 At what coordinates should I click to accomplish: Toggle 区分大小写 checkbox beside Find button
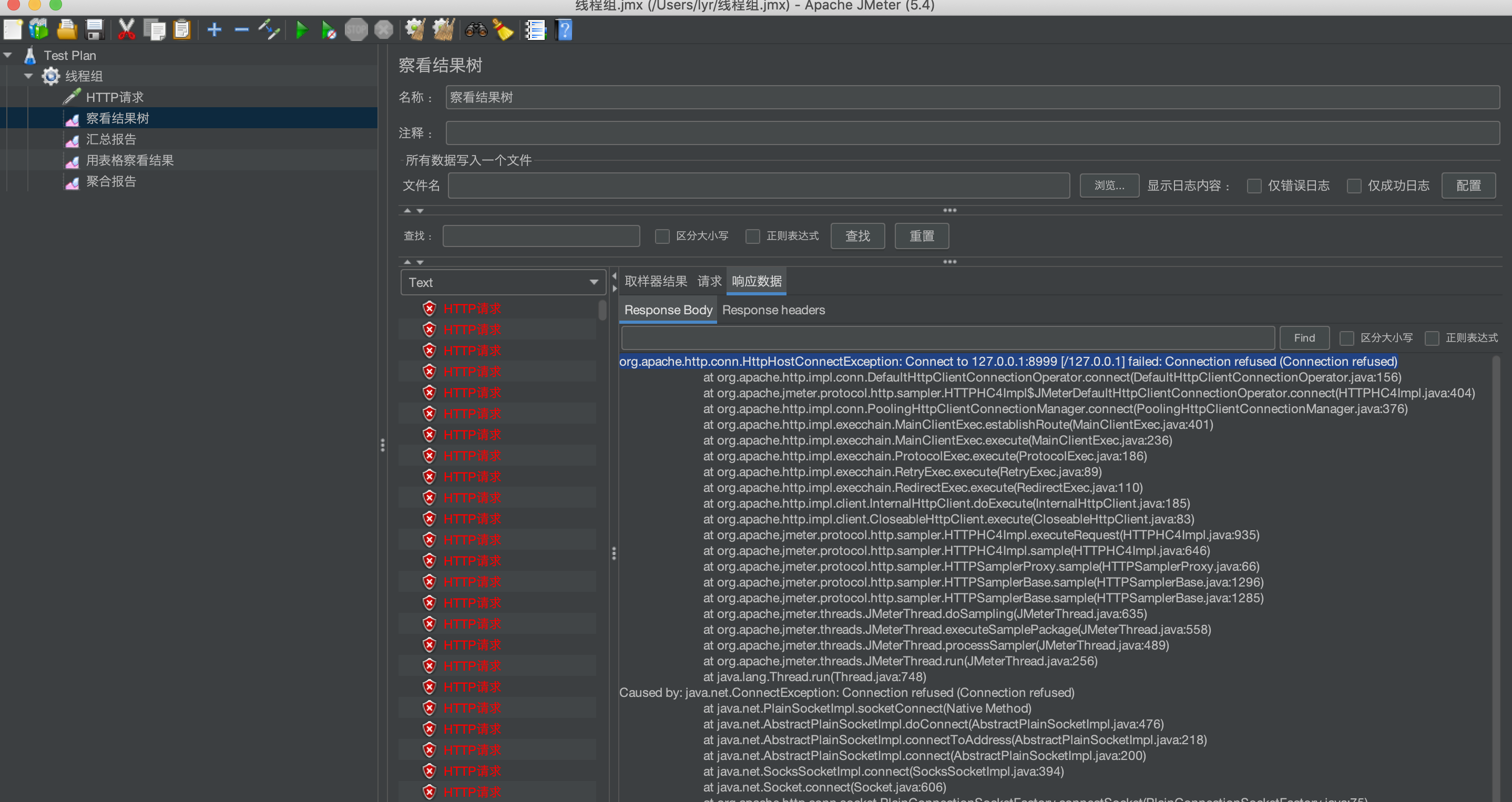click(x=1346, y=338)
